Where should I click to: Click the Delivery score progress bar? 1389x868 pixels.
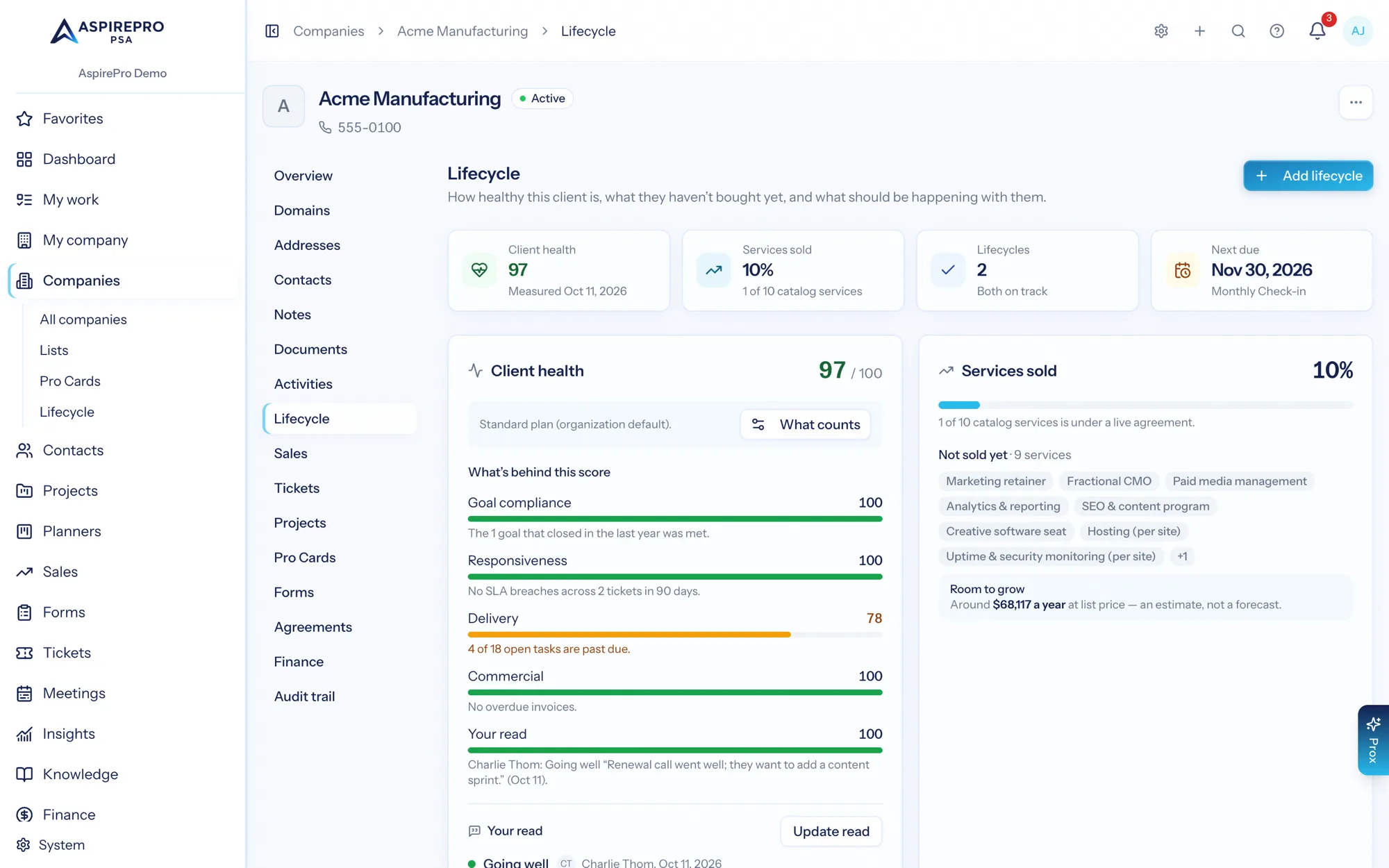tap(675, 635)
